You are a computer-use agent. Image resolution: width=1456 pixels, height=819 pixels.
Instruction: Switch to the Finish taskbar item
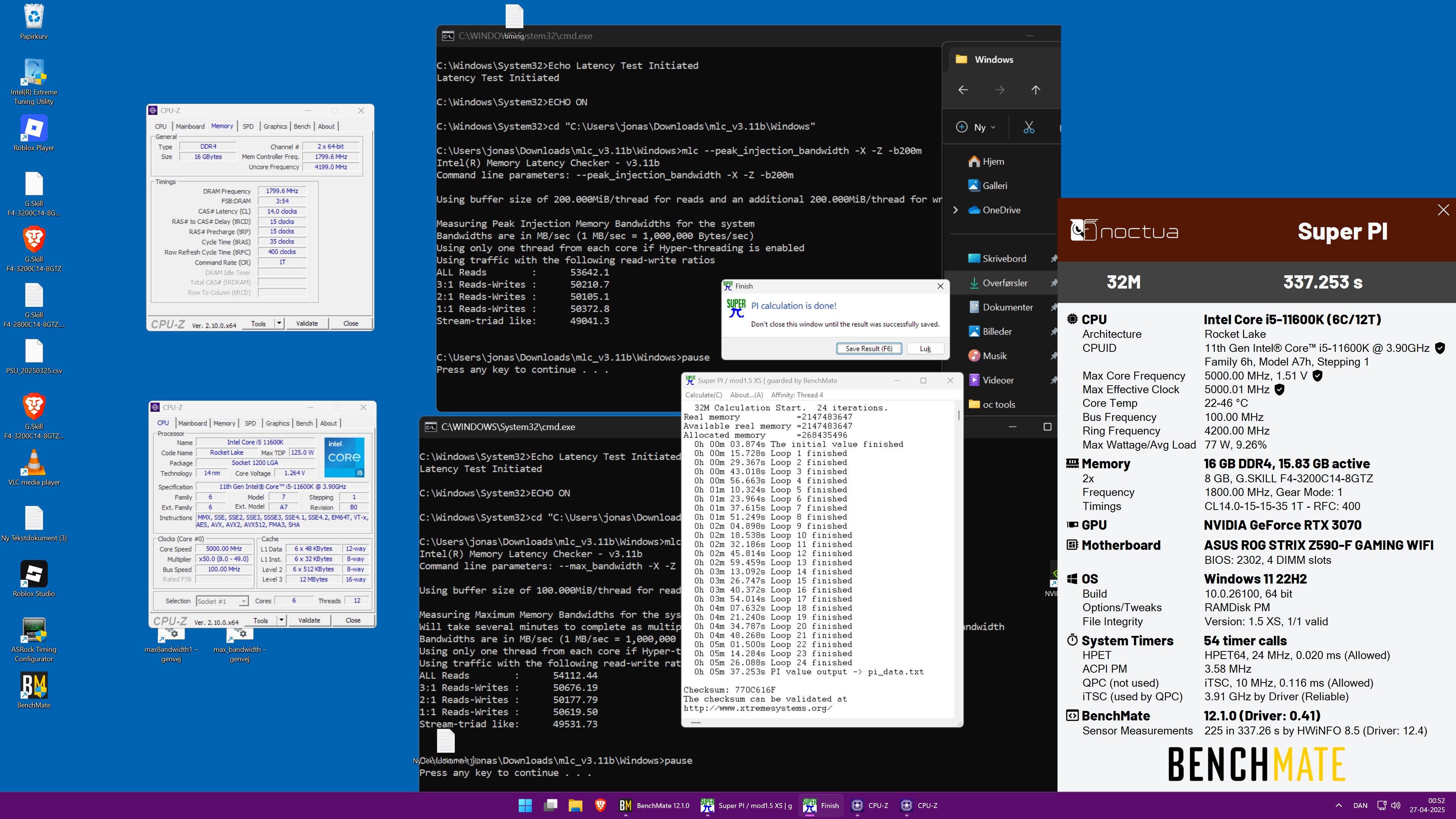821,805
